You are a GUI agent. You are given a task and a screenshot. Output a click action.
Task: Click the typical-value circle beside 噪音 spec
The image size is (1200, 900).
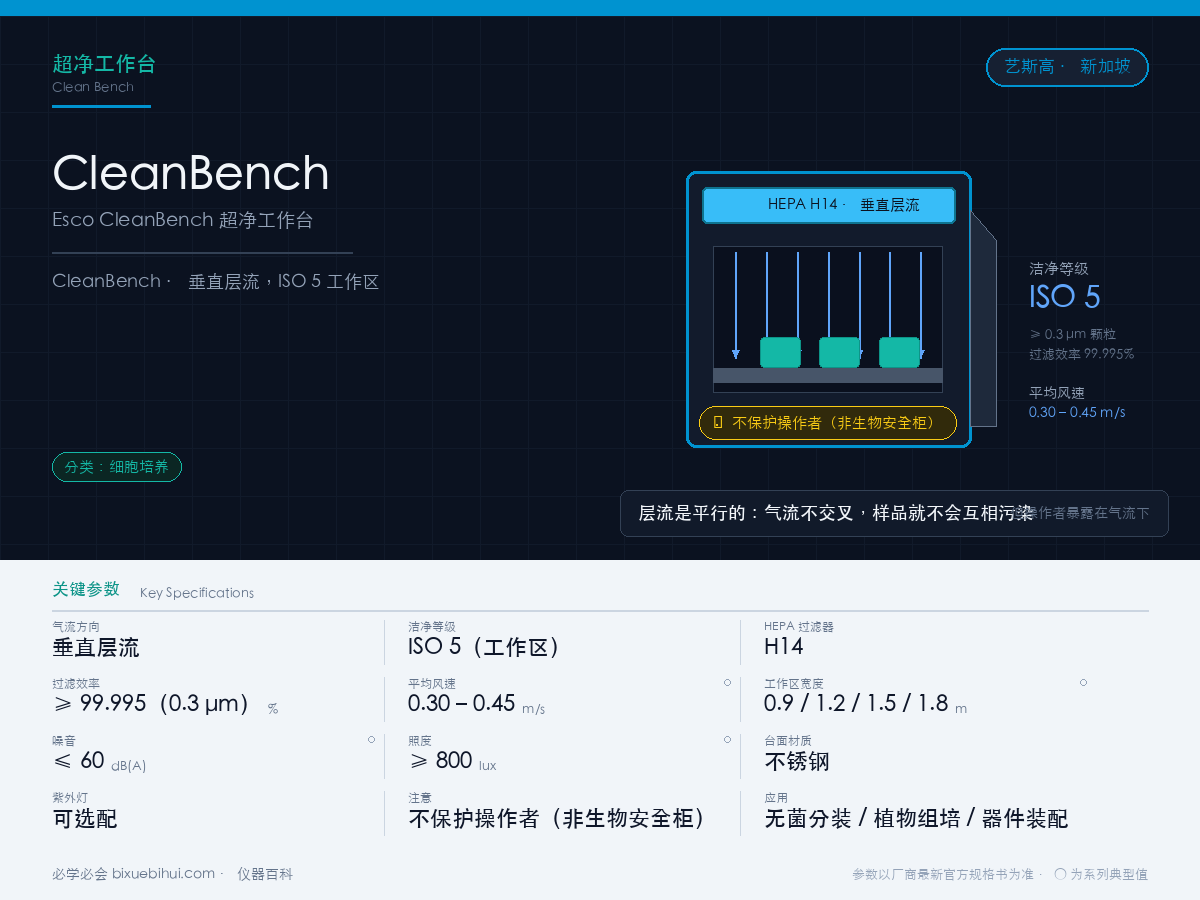tap(371, 739)
